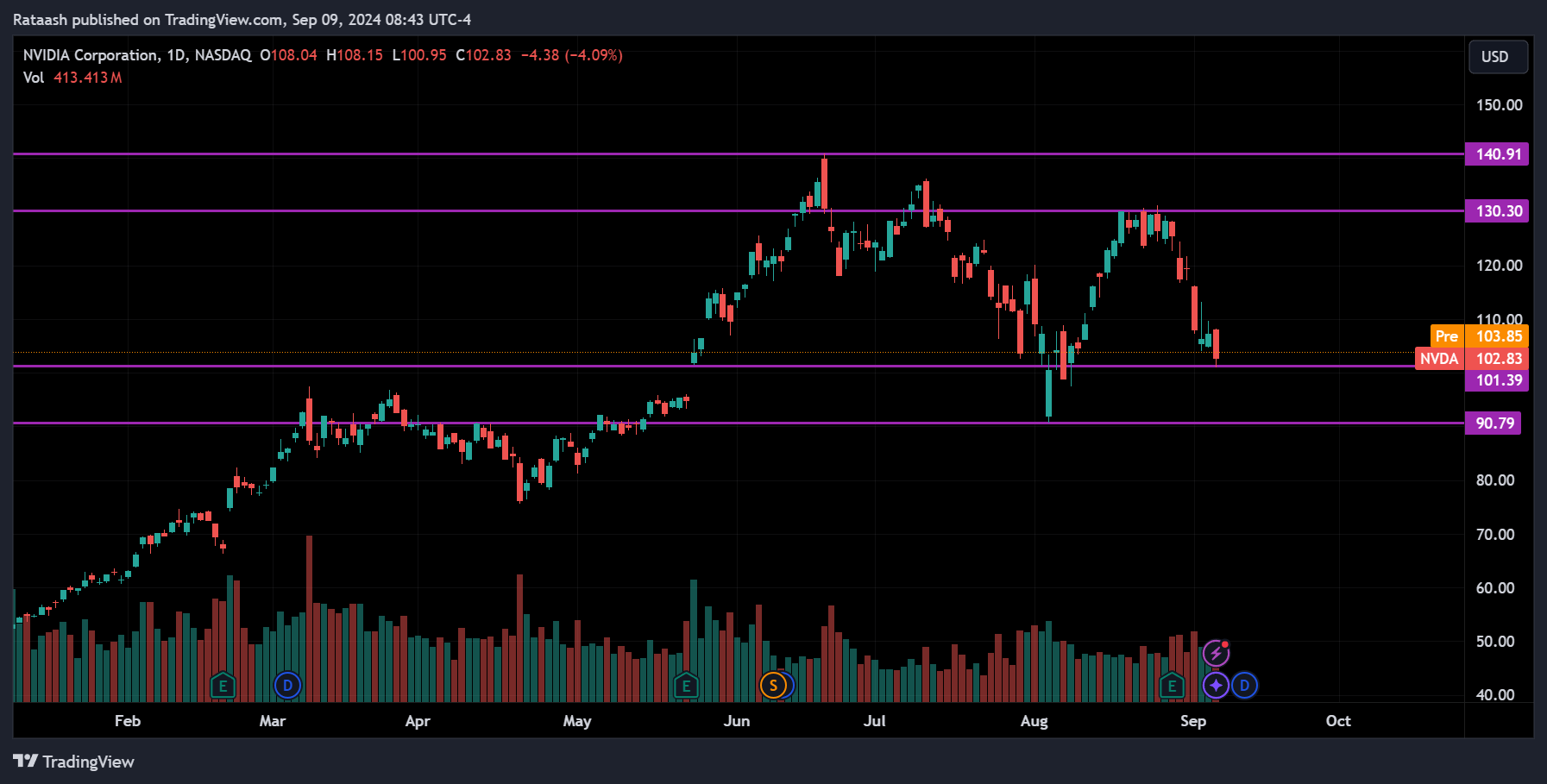
Task: Click the purple sparkle star event marker
Action: [x=1216, y=686]
